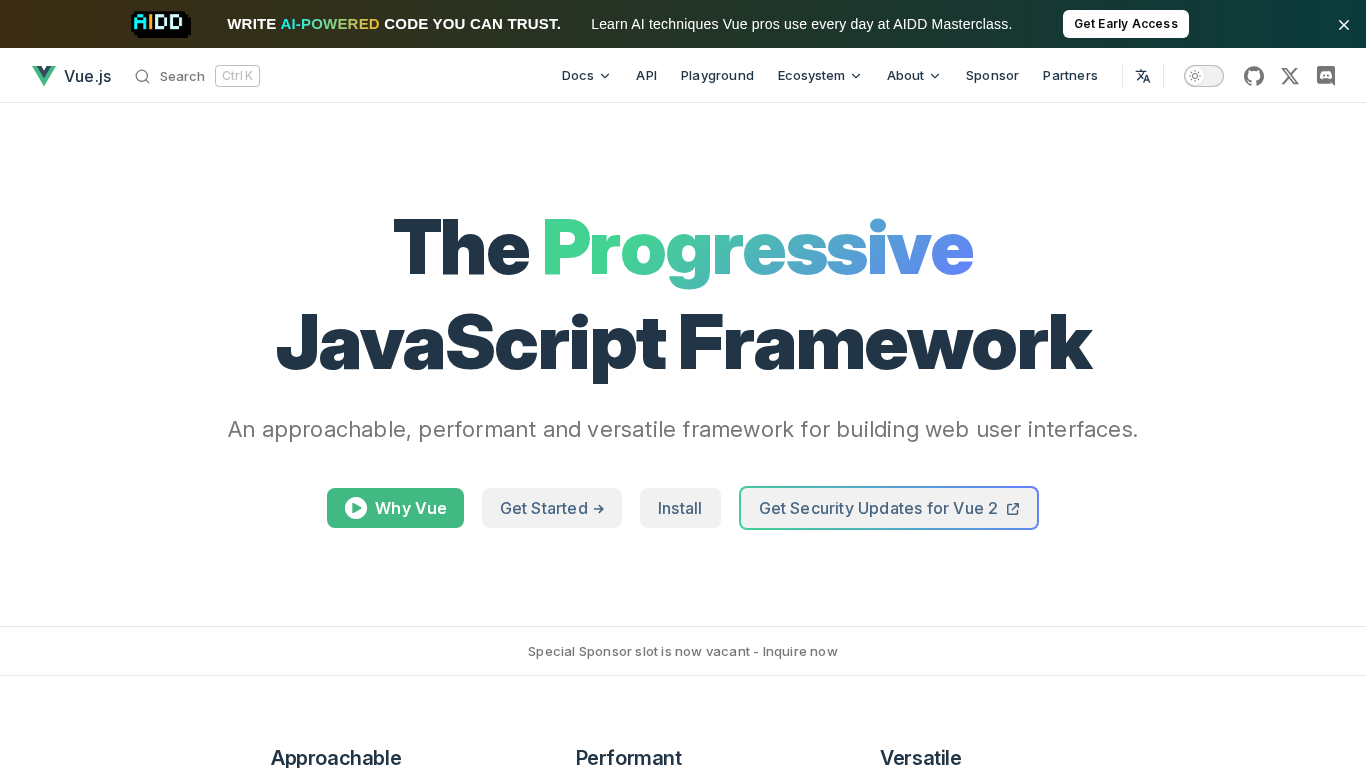This screenshot has height=768, width=1366.
Task: Click the Vue.js site title text
Action: coord(88,76)
